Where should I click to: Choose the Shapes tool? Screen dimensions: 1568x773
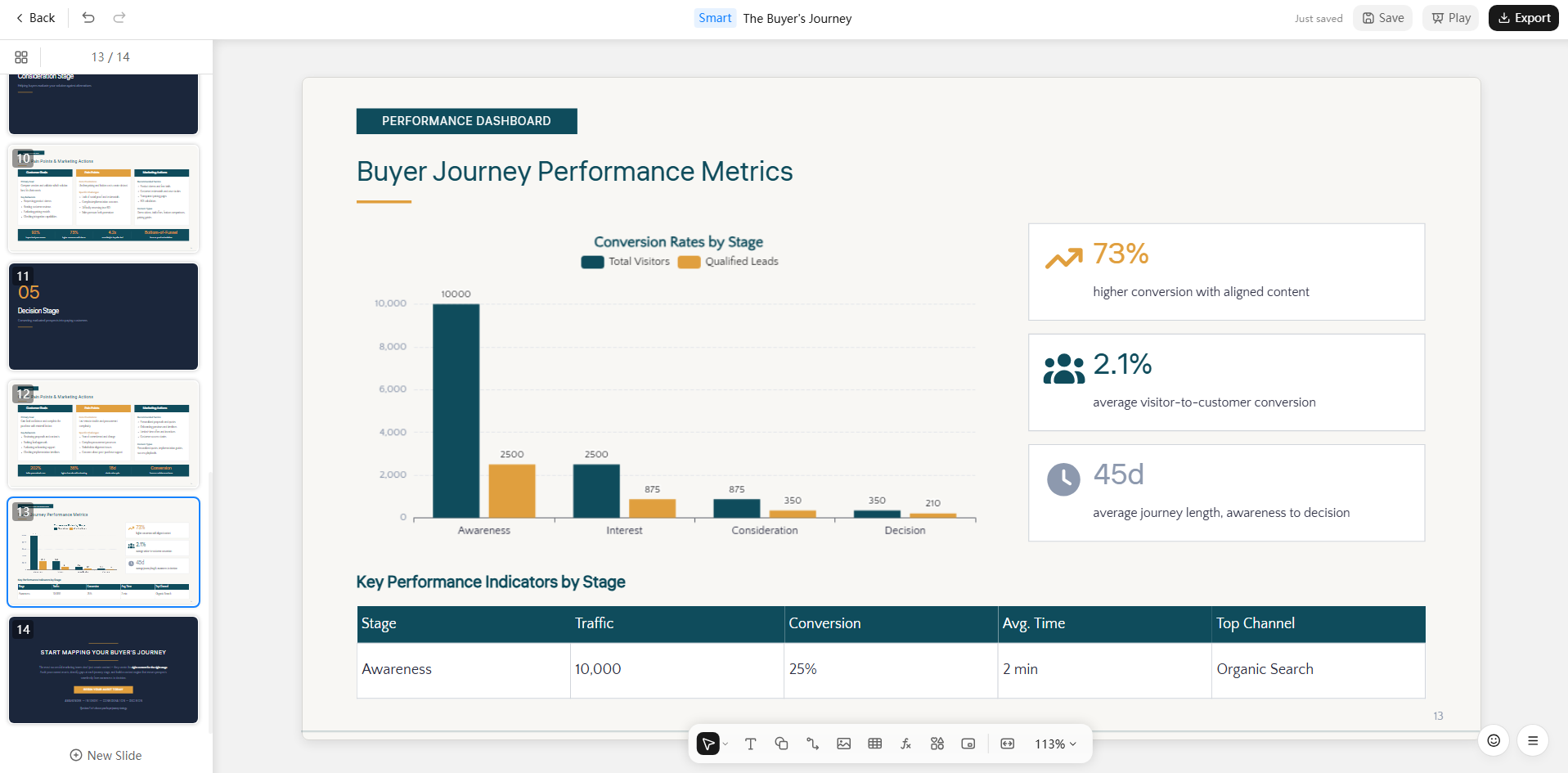pos(781,744)
